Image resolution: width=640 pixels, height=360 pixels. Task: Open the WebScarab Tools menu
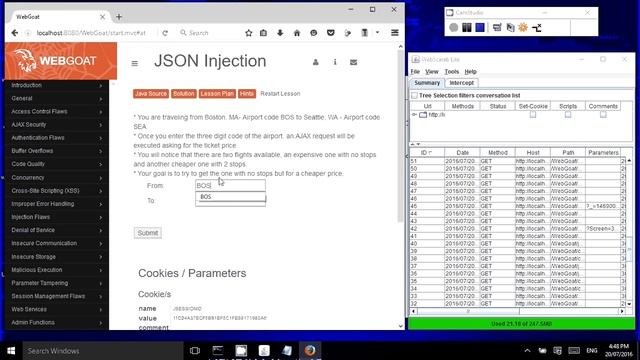(x=451, y=71)
